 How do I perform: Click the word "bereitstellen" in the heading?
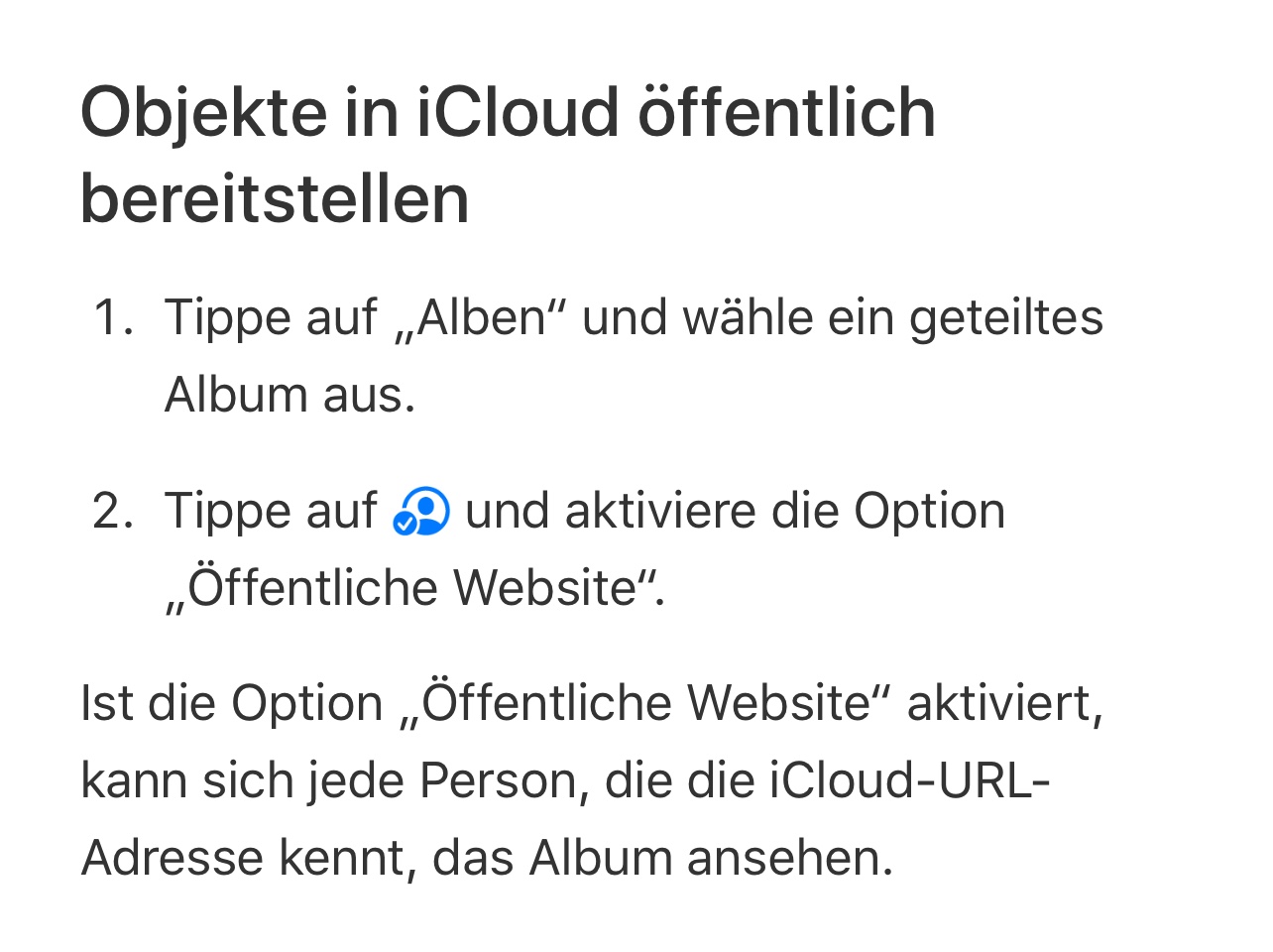(x=275, y=199)
